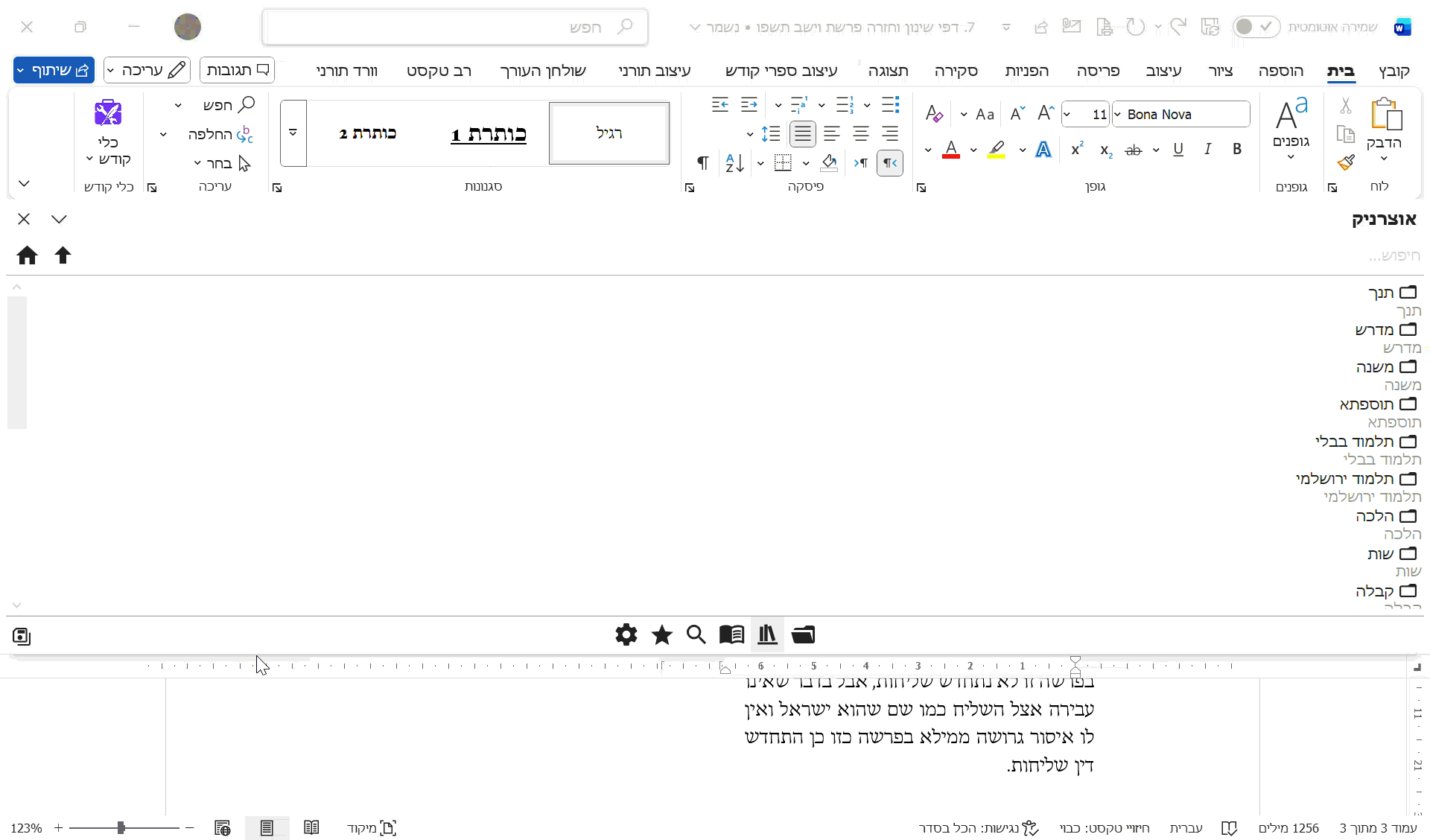Open favorites star in the Otzaria bottom toolbar
The width and height of the screenshot is (1430, 840).
click(x=661, y=634)
